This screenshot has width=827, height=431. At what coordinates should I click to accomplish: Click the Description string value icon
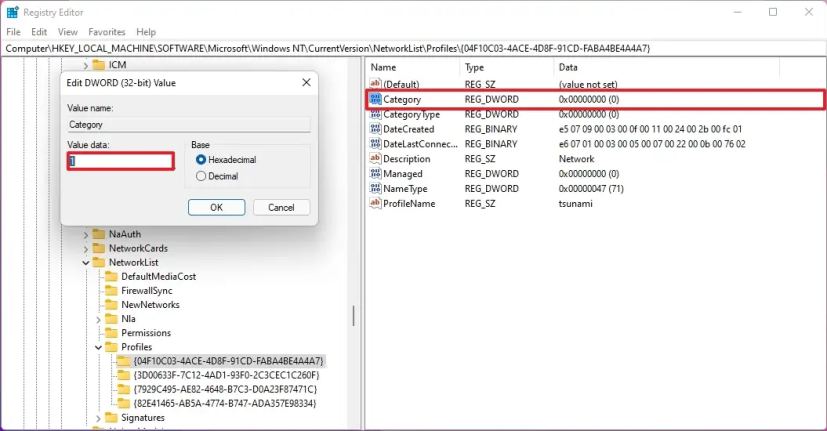click(376, 158)
